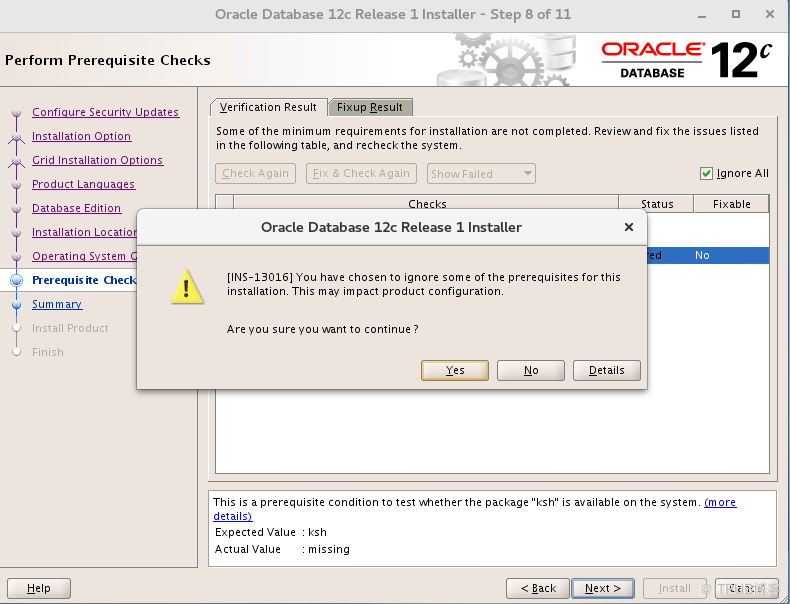Click the Operating System Groups step bullet
The width and height of the screenshot is (790, 604).
pyautogui.click(x=17, y=256)
